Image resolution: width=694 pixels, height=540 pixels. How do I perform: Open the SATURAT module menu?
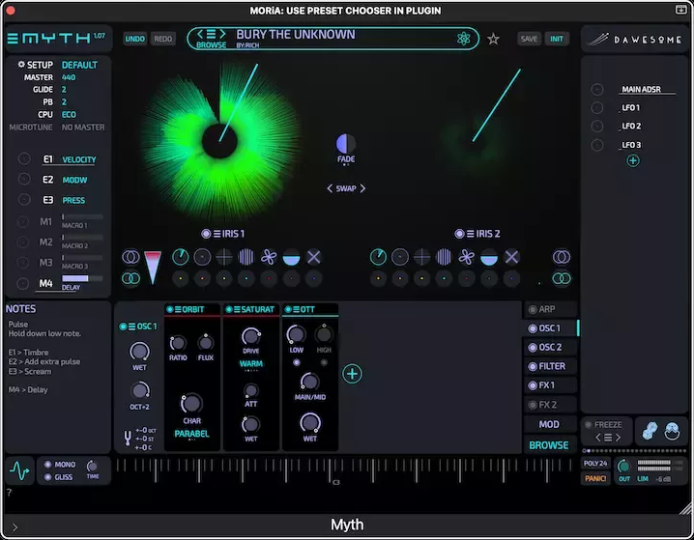click(237, 309)
